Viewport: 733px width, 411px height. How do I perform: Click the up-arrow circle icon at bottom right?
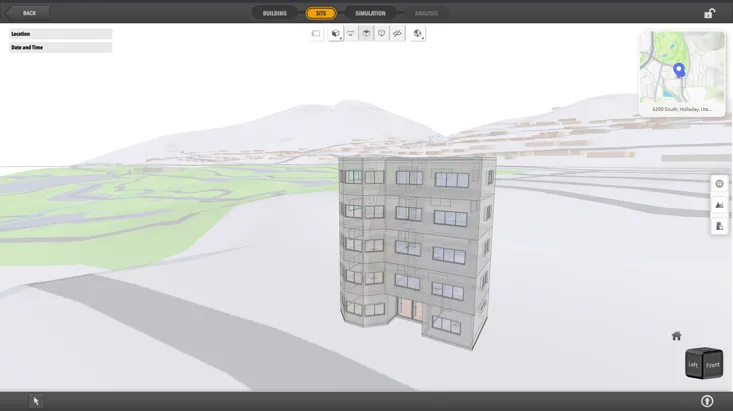click(x=707, y=401)
